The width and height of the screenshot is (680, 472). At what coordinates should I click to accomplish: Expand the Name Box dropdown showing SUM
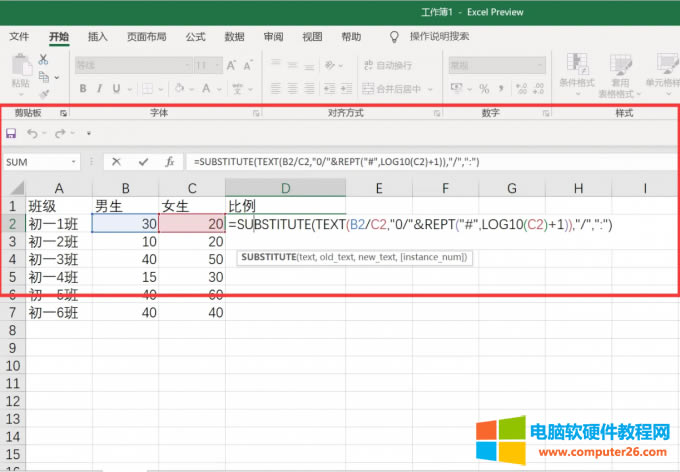(74, 161)
